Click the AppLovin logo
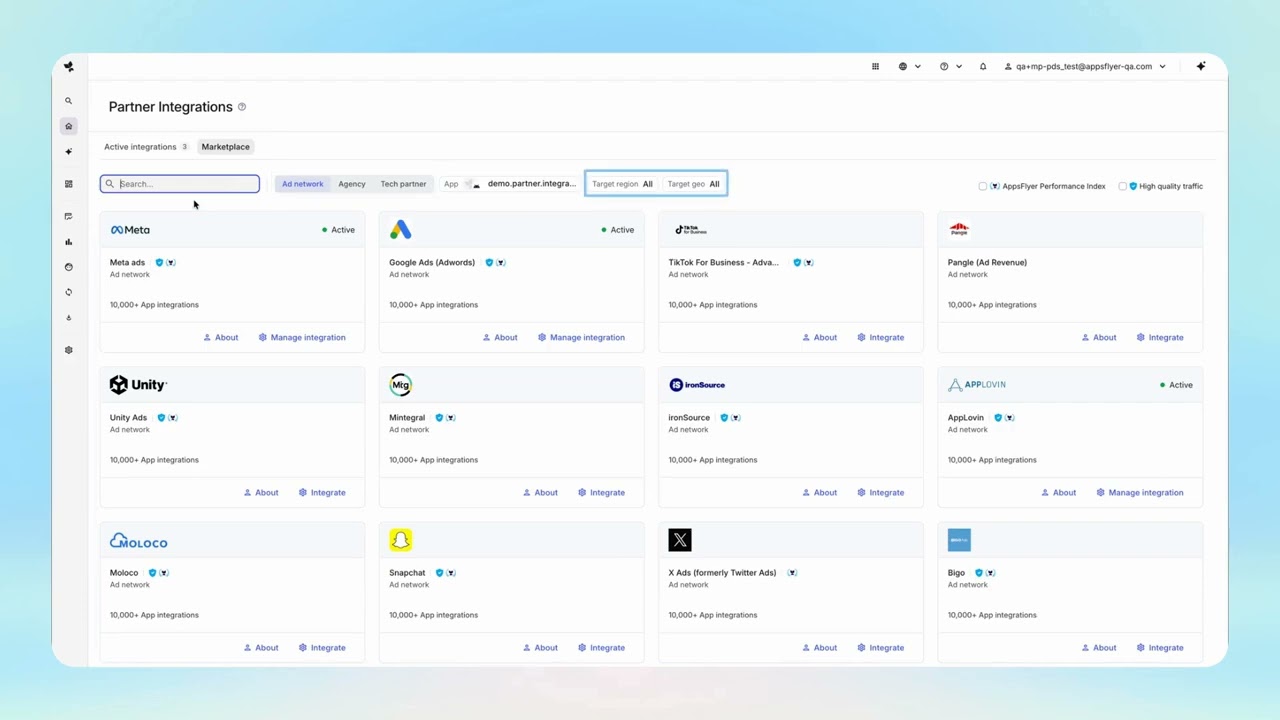This screenshot has width=1280, height=720. 977,385
